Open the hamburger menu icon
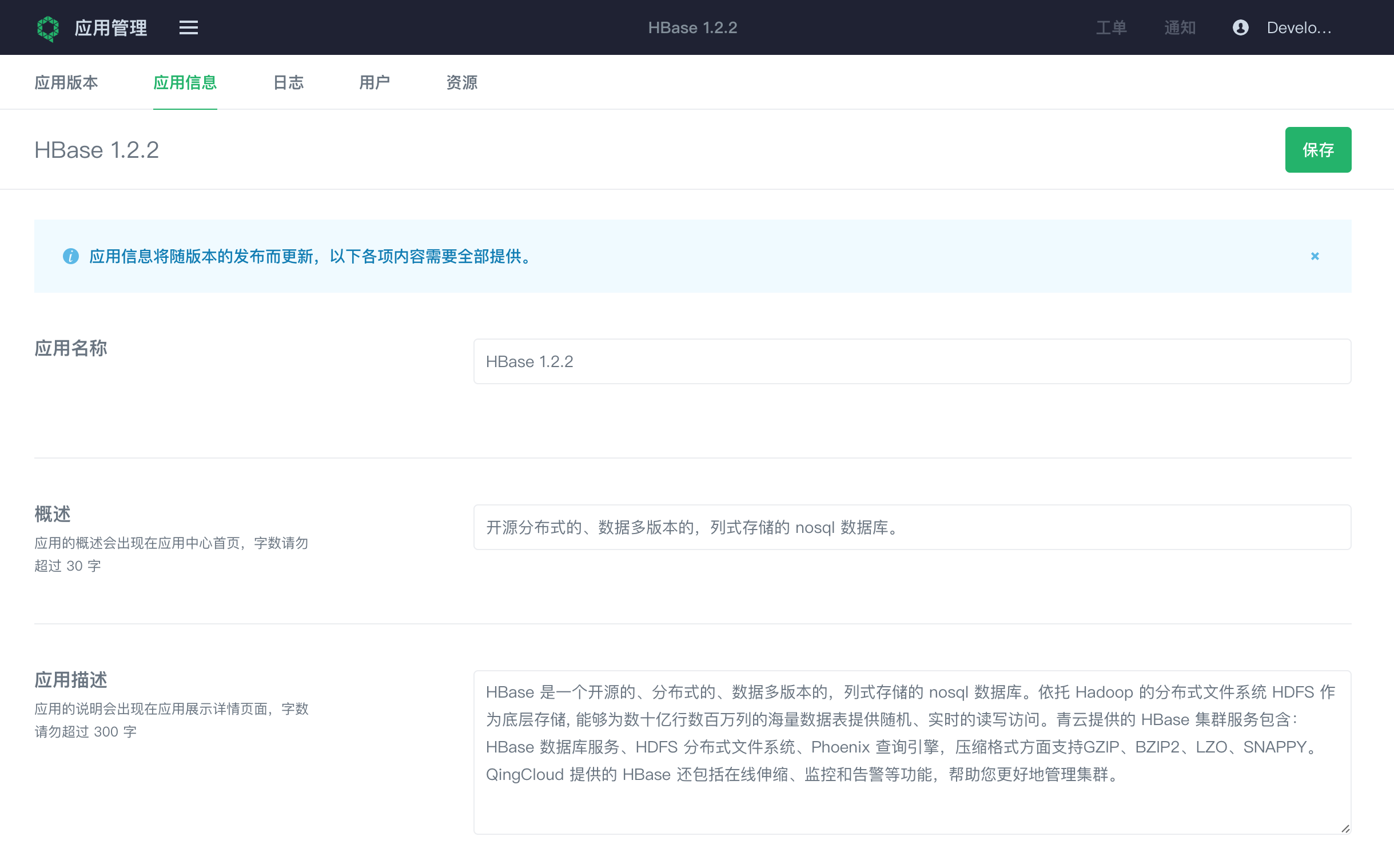 [188, 27]
